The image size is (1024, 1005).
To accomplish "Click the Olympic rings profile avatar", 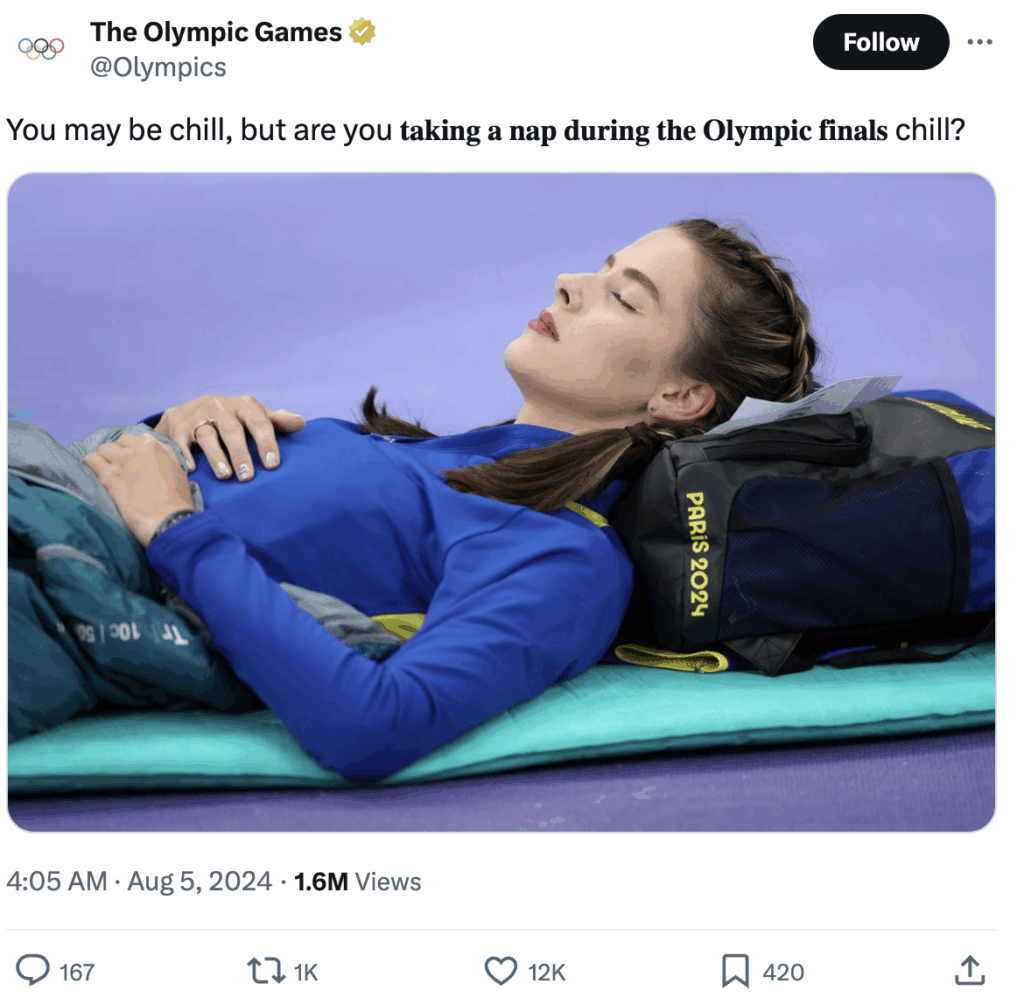I will coord(40,48).
